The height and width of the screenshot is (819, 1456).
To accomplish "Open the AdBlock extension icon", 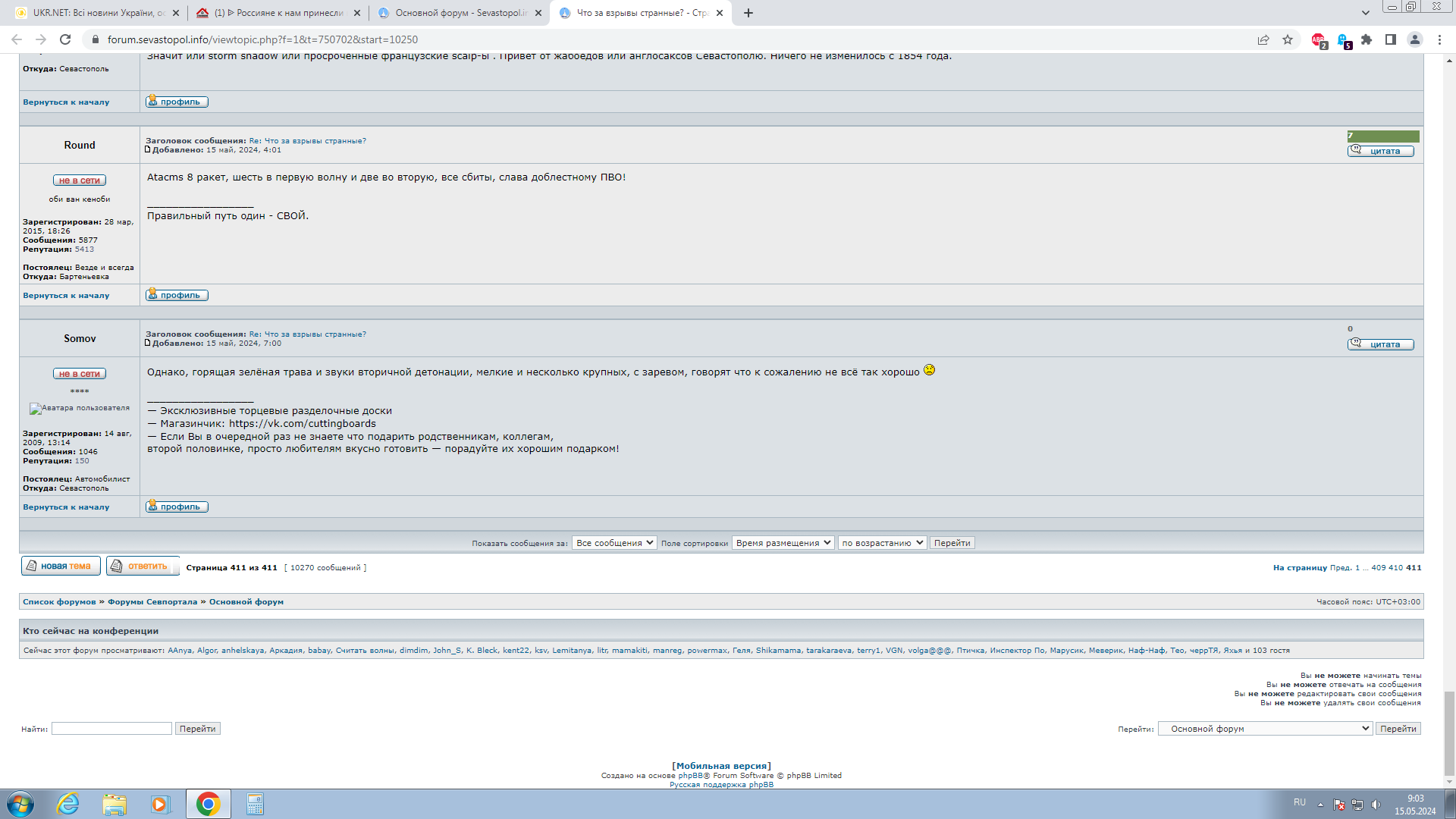I will 1319,40.
